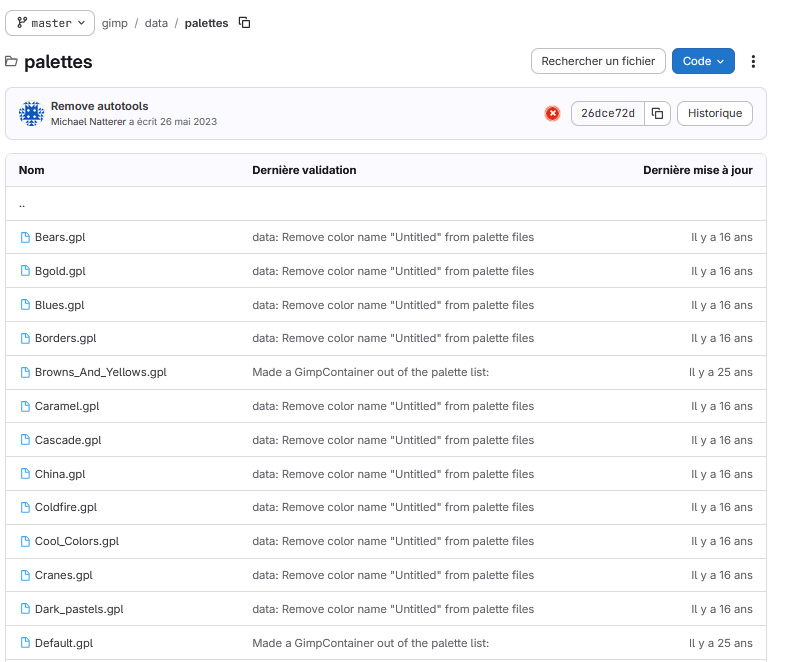Viewport: 799px width, 662px height.
Task: Go up to the parent directory
Action: point(22,204)
